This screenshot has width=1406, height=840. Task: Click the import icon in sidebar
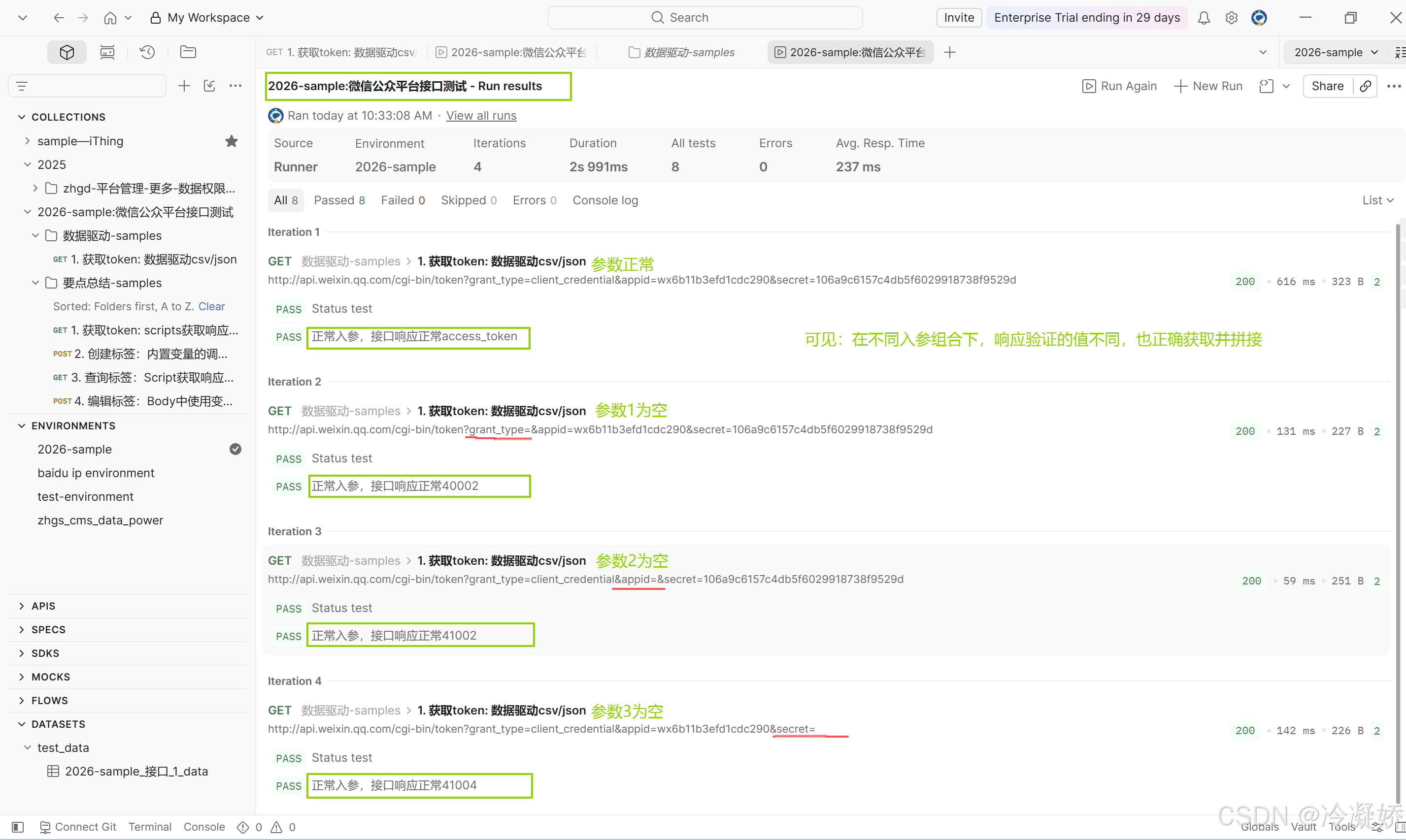(x=209, y=86)
